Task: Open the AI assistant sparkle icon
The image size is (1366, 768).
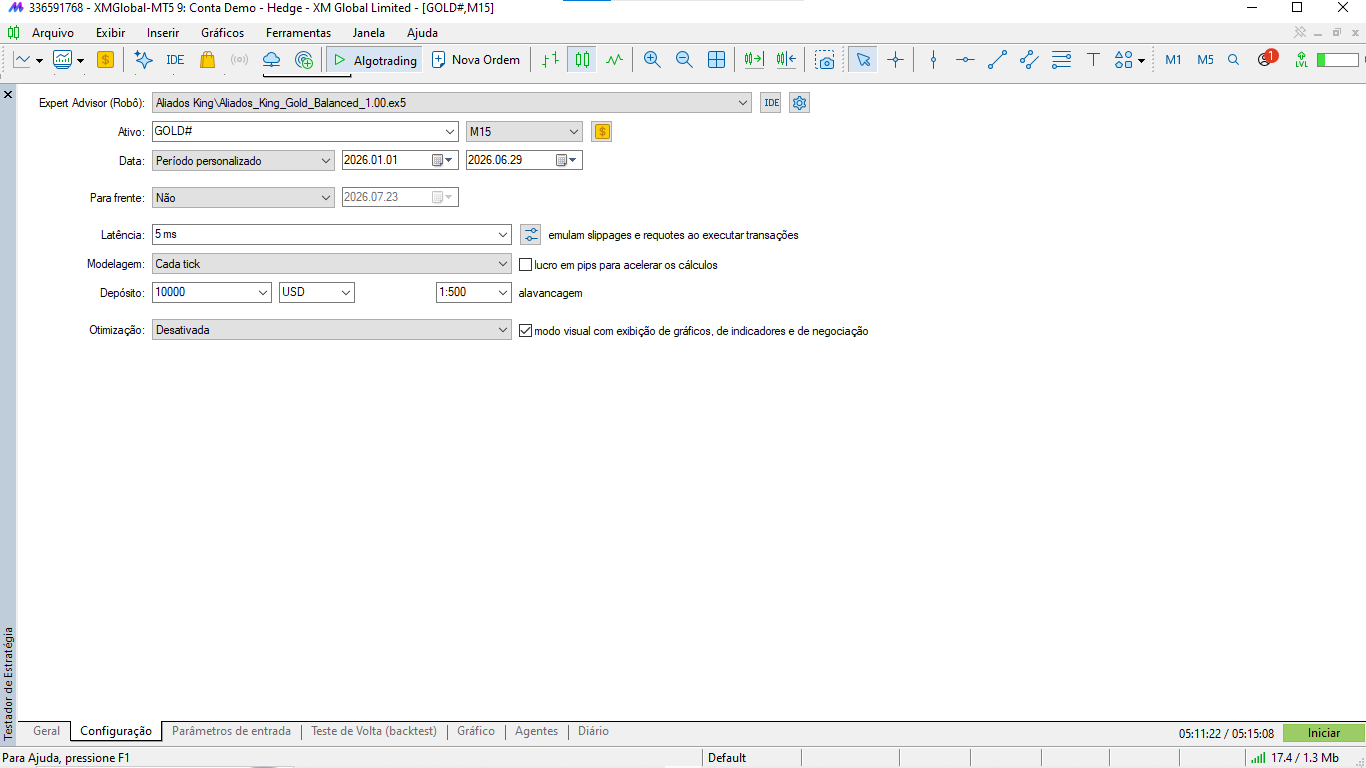Action: click(143, 60)
